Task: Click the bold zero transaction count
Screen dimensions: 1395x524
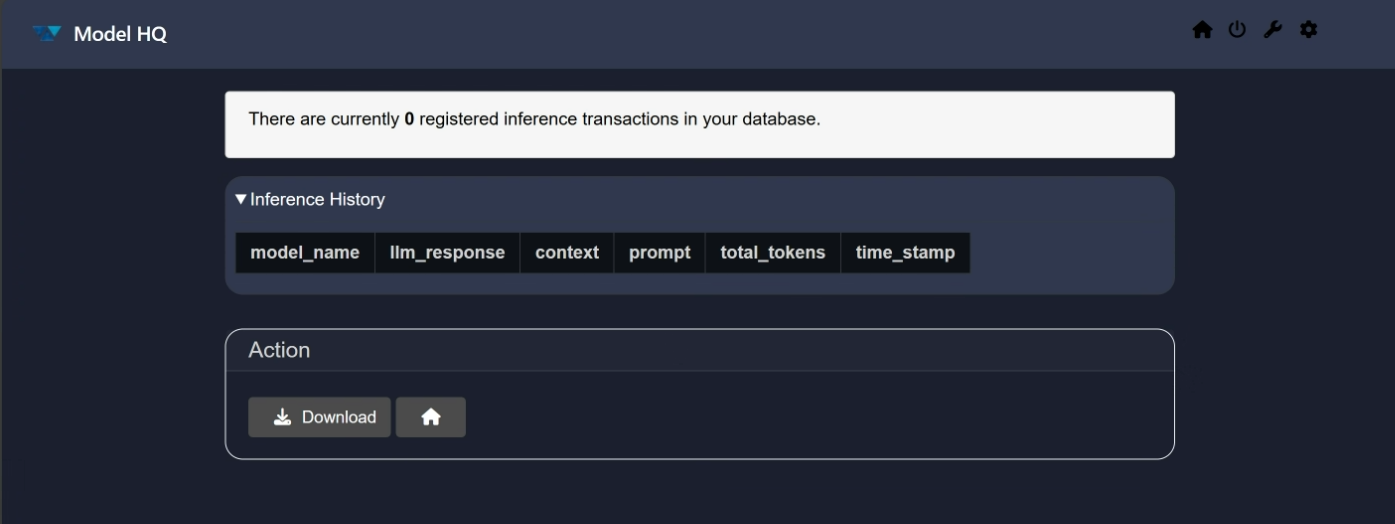Action: coord(409,119)
